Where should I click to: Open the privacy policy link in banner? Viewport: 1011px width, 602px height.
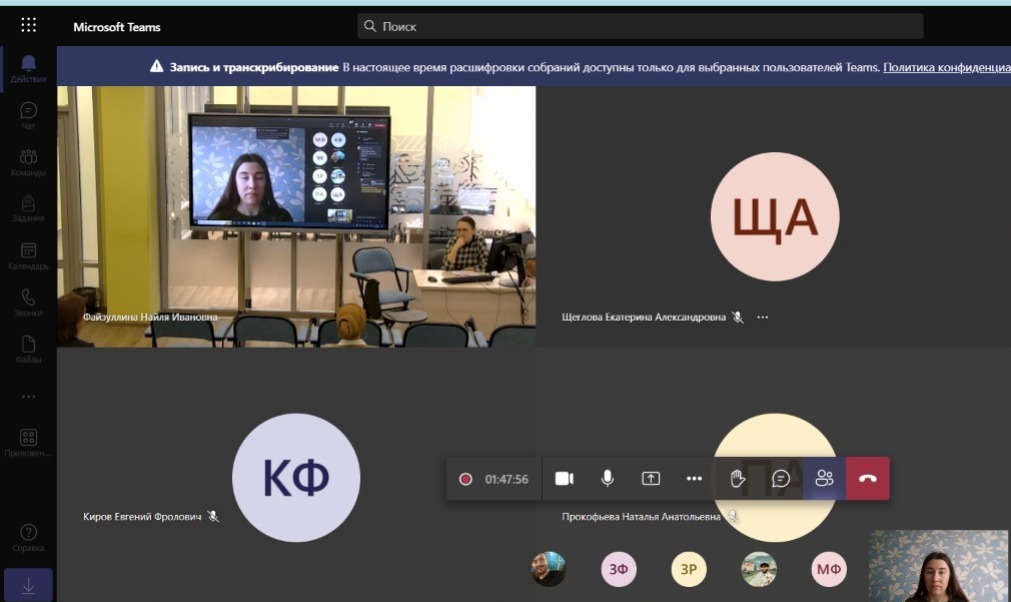click(x=946, y=67)
